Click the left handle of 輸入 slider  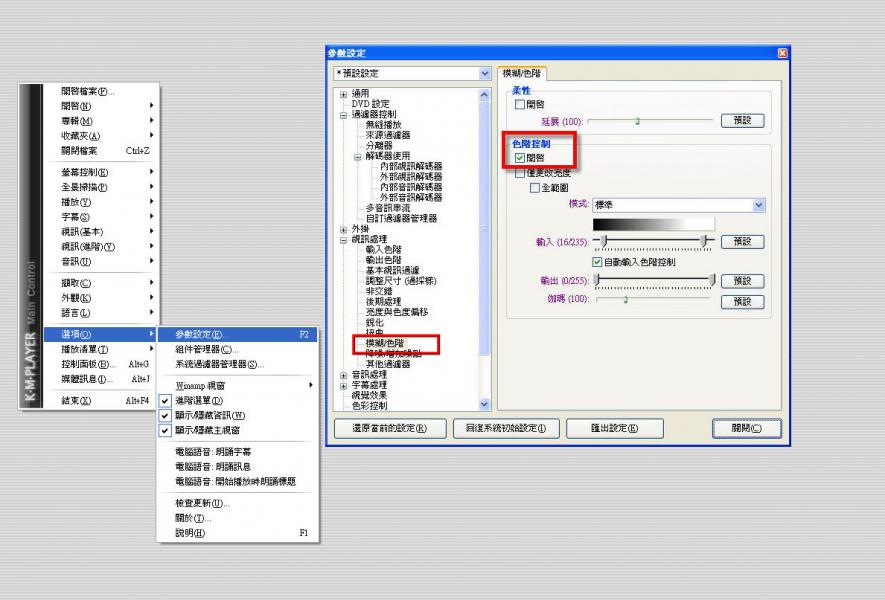pyautogui.click(x=603, y=242)
